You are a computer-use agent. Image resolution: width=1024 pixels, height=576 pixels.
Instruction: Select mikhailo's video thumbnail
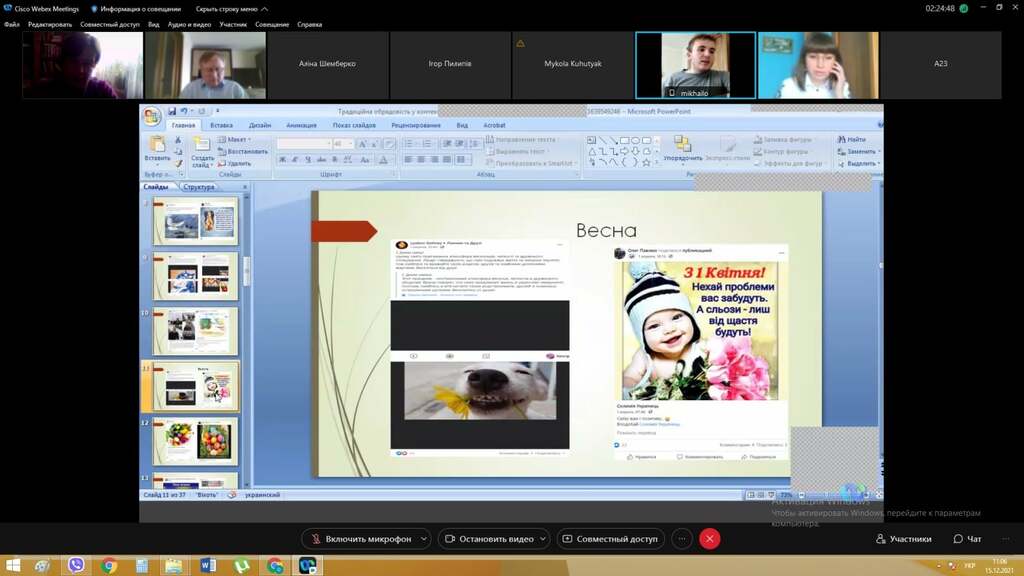tap(695, 65)
